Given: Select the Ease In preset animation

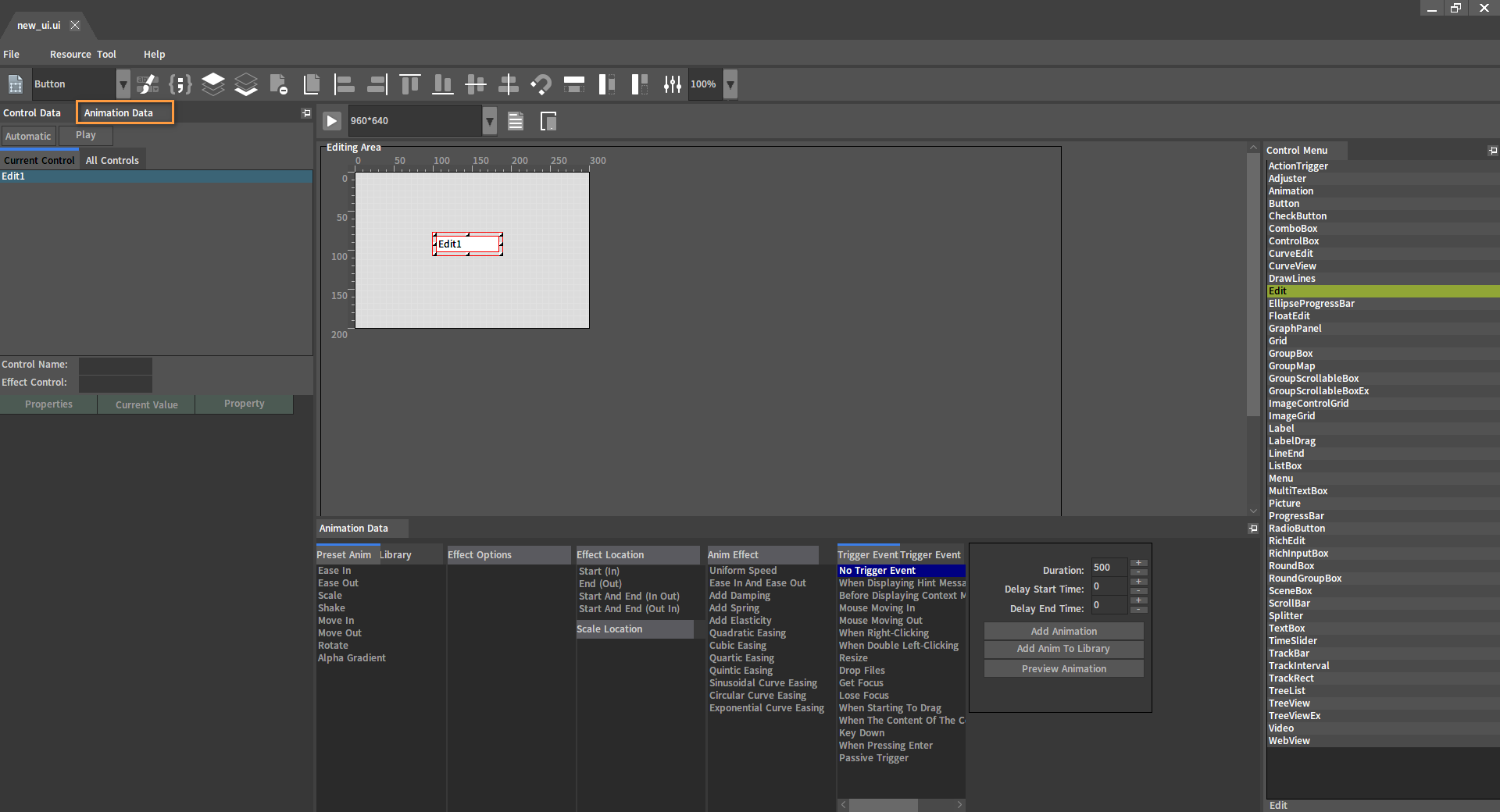Looking at the screenshot, I should pyautogui.click(x=334, y=571).
